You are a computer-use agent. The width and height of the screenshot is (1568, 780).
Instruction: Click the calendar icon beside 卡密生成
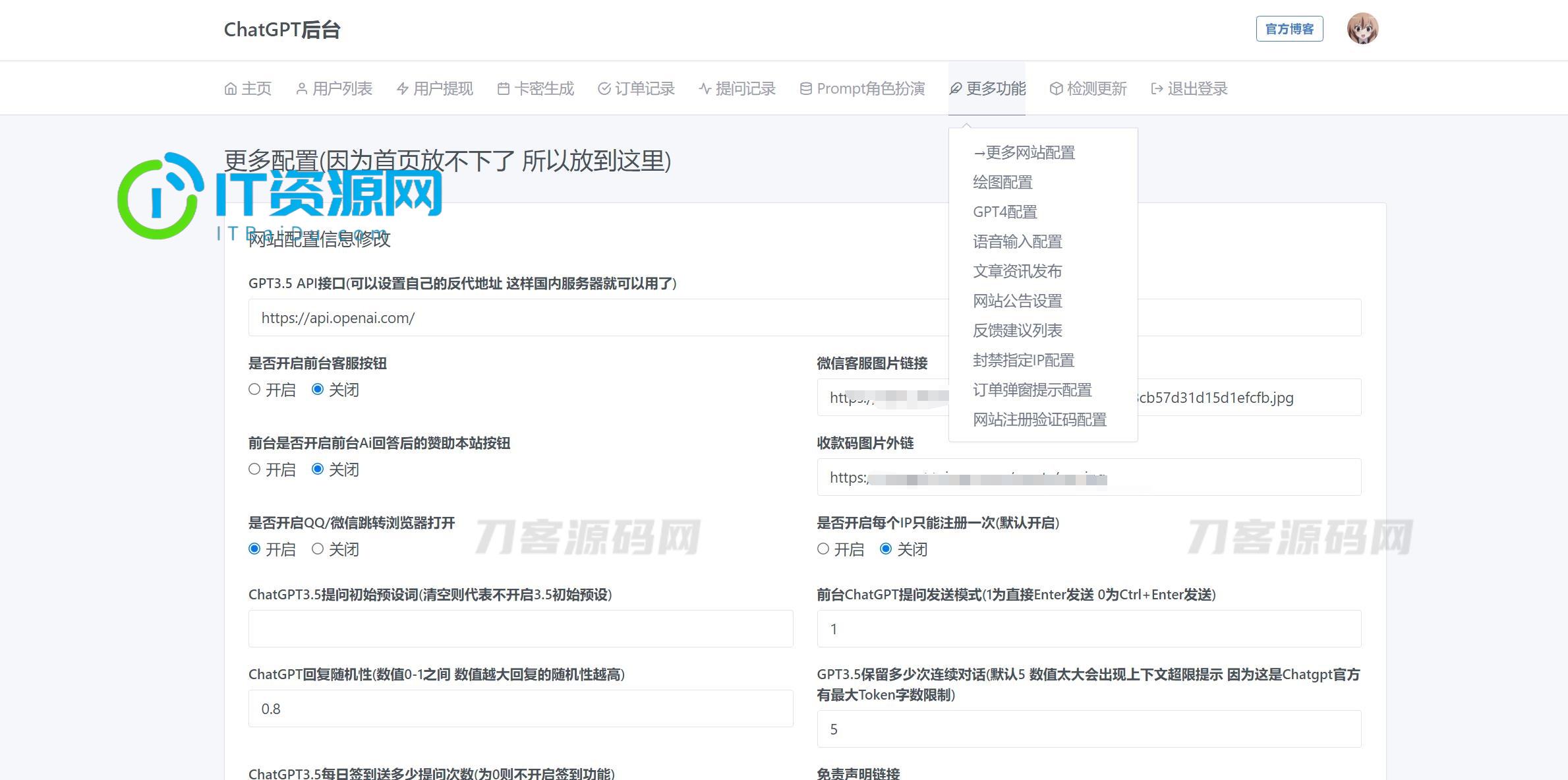[504, 88]
